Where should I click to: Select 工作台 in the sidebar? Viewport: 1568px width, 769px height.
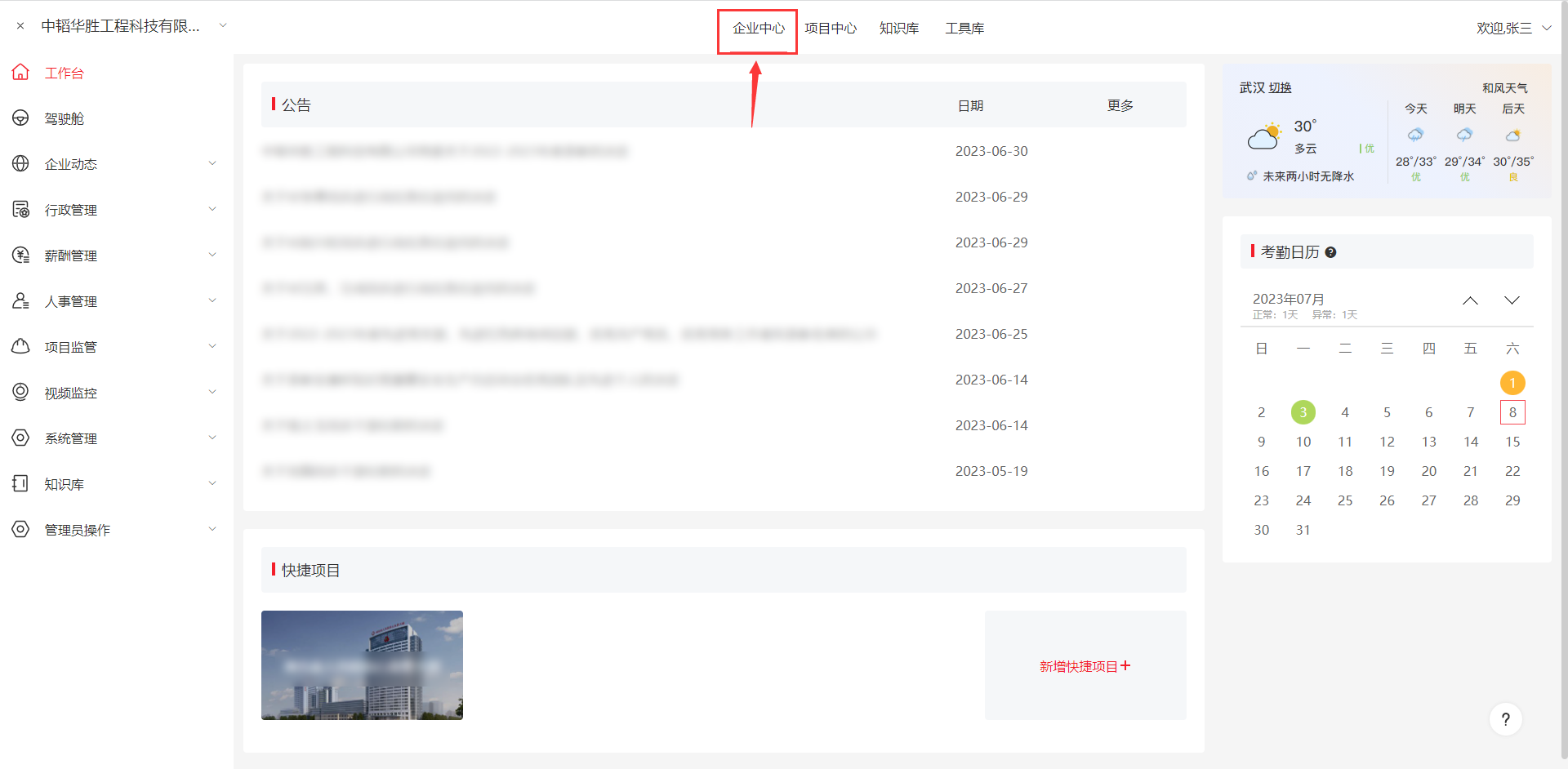click(65, 73)
